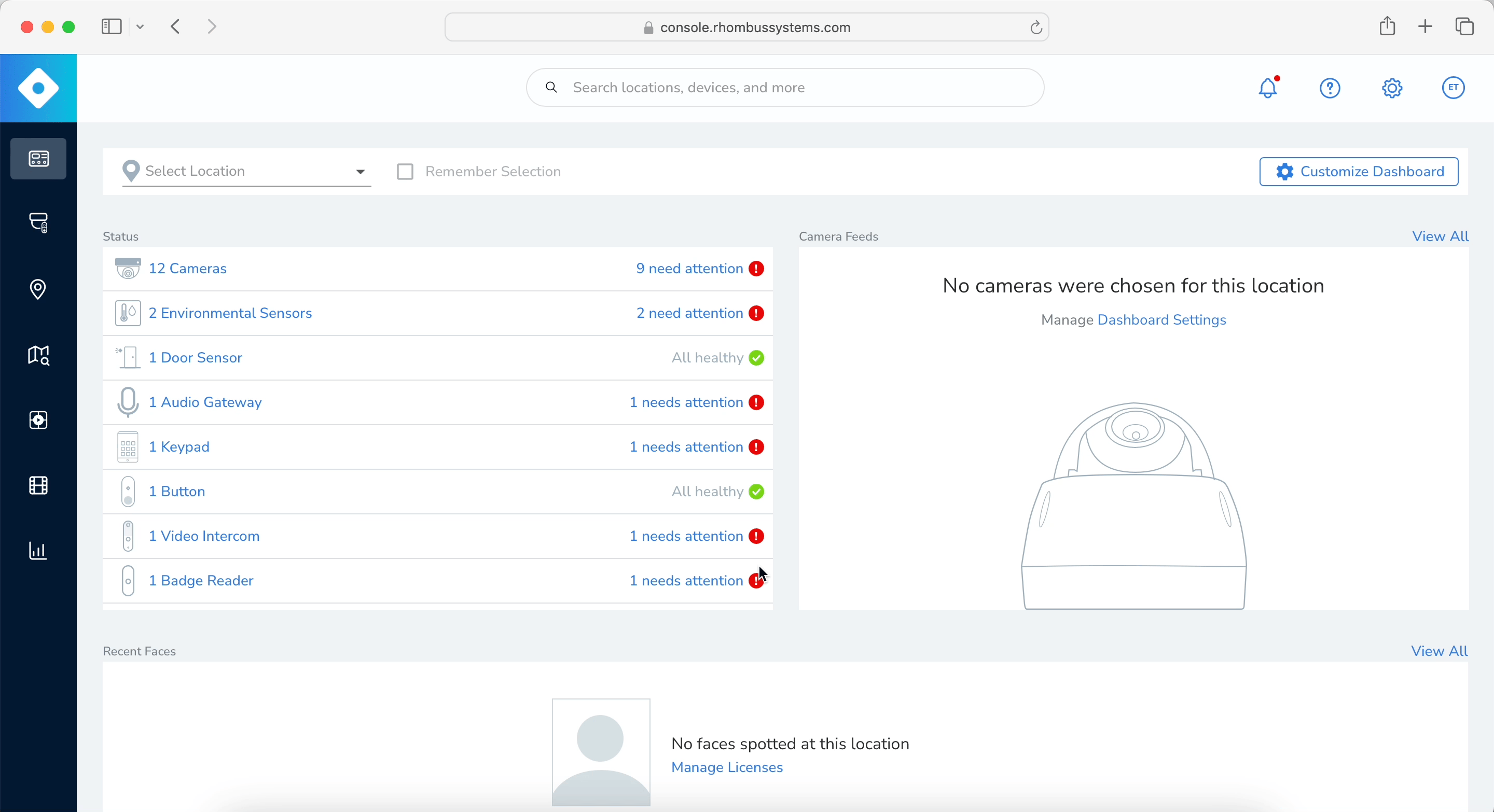The height and width of the screenshot is (812, 1494).
Task: Focus the search locations and devices field
Action: pos(785,88)
